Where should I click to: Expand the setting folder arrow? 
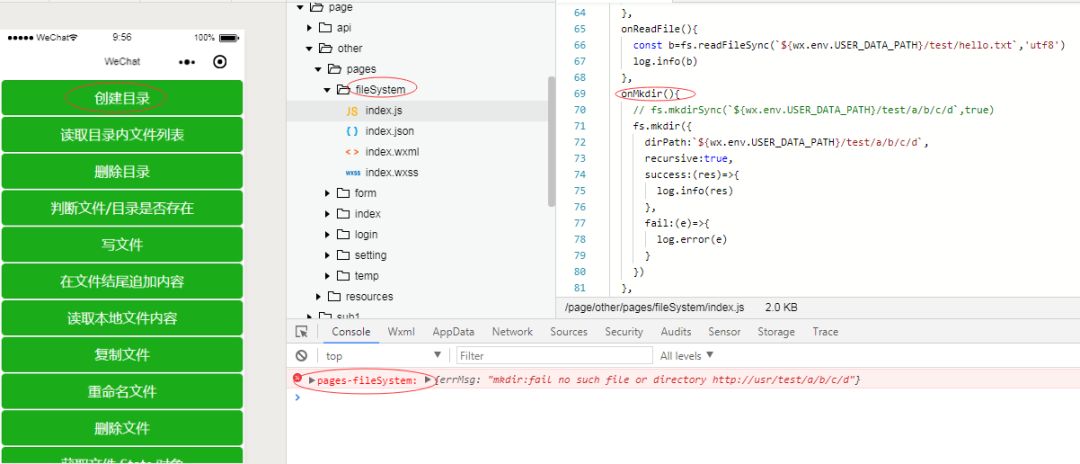pos(327,255)
